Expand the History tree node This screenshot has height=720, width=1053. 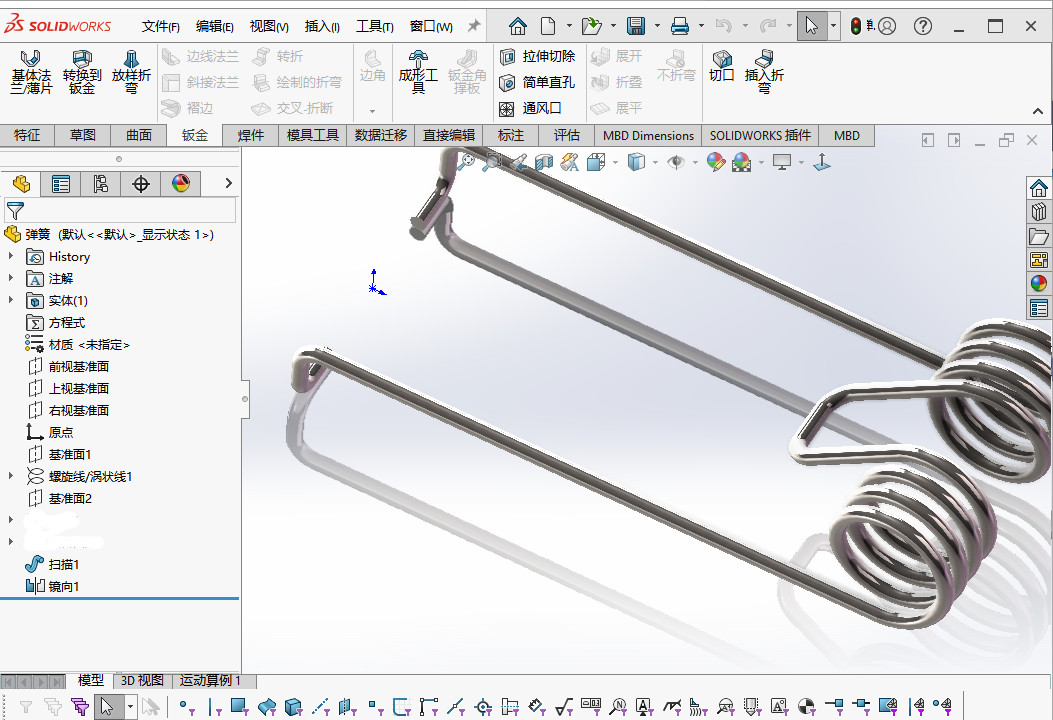coord(11,256)
